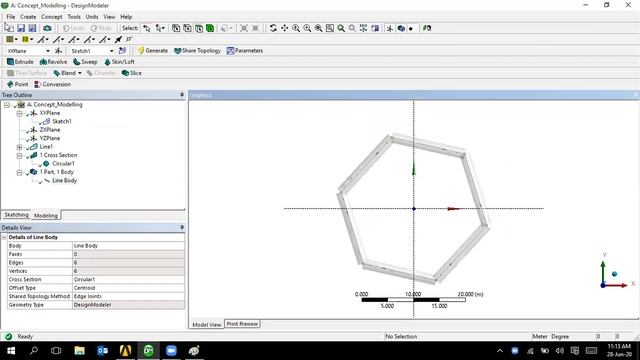The height and width of the screenshot is (360, 640).
Task: Open the Concept menu
Action: coord(52,17)
